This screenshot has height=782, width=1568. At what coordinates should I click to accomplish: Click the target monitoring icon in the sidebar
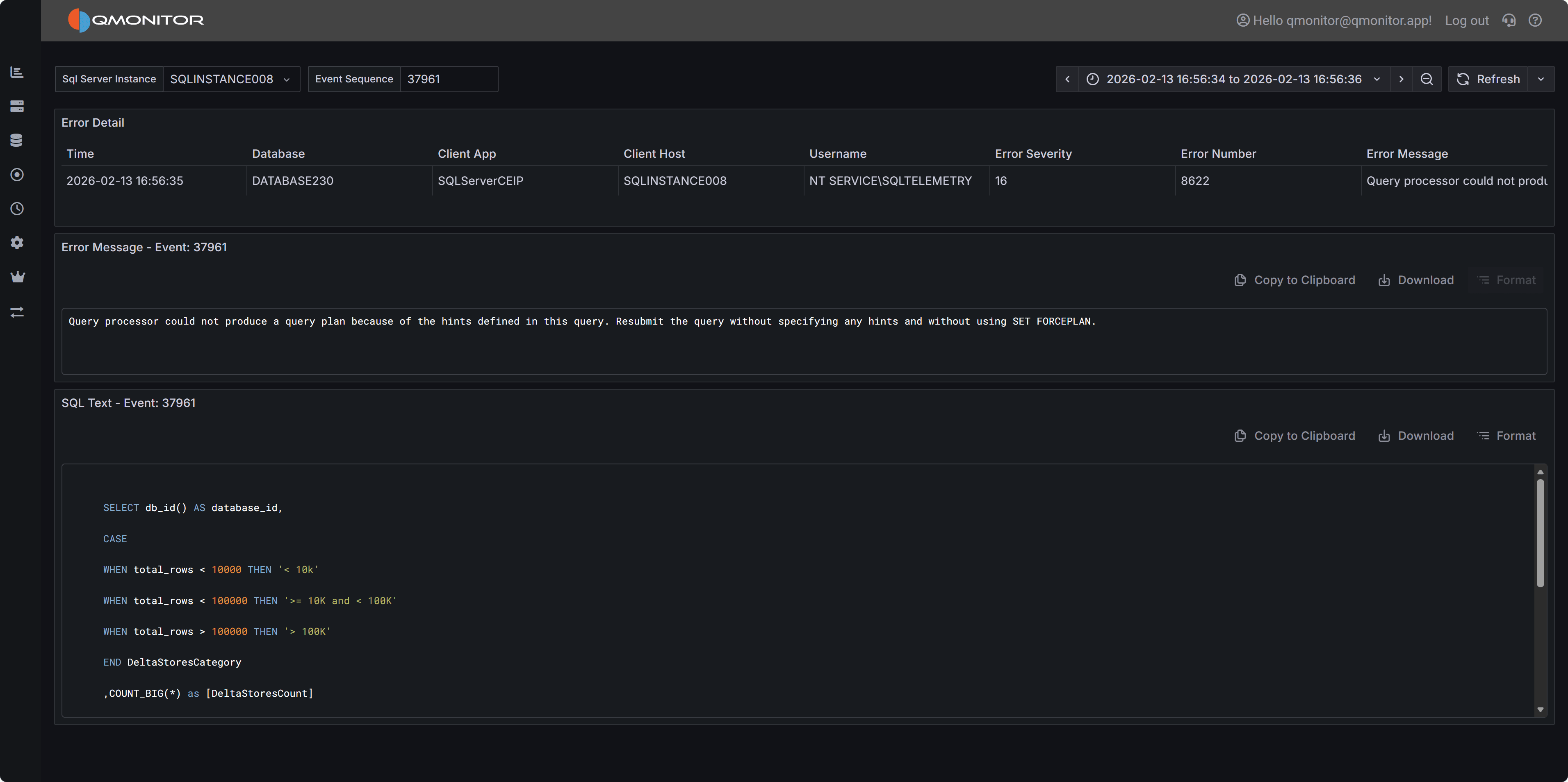(17, 175)
